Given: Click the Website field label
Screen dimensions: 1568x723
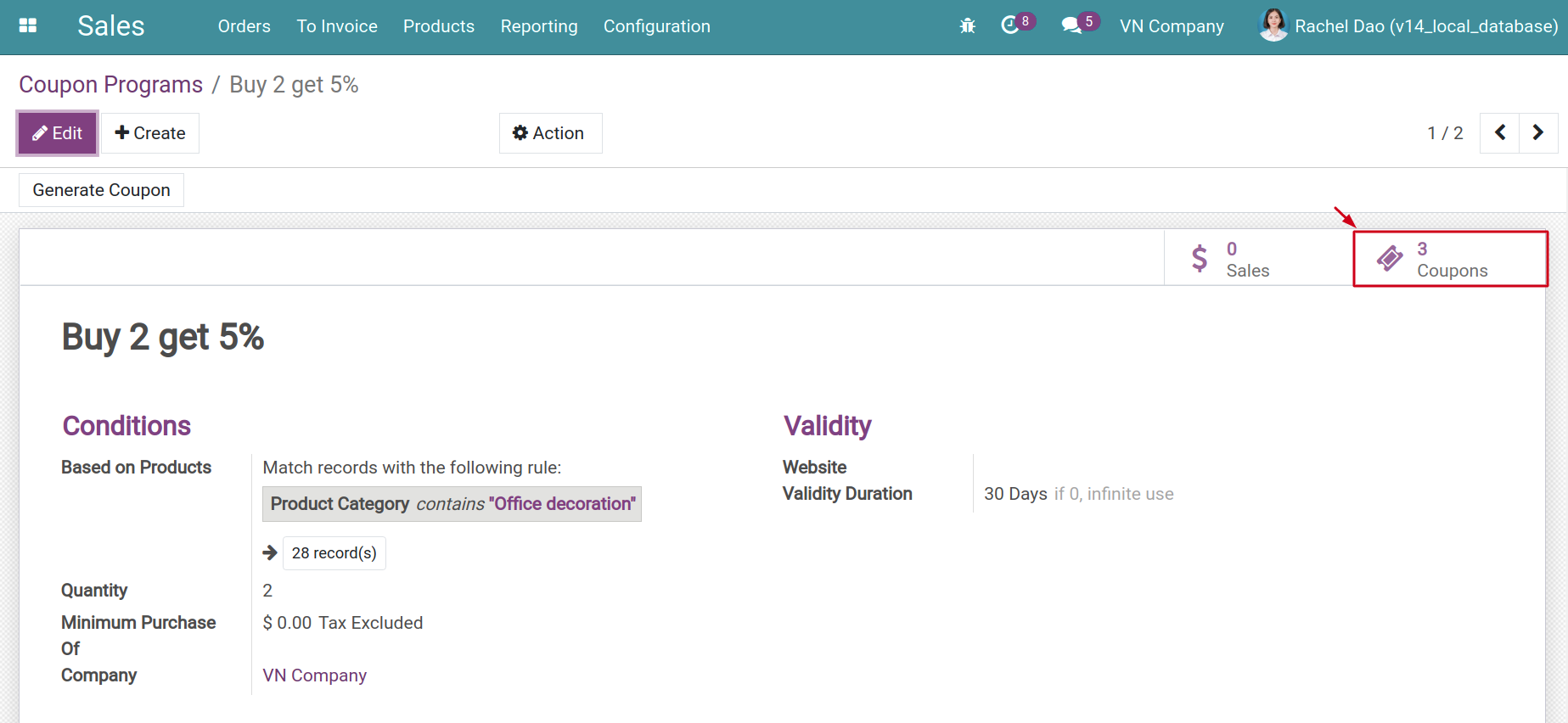Looking at the screenshot, I should click(x=814, y=468).
